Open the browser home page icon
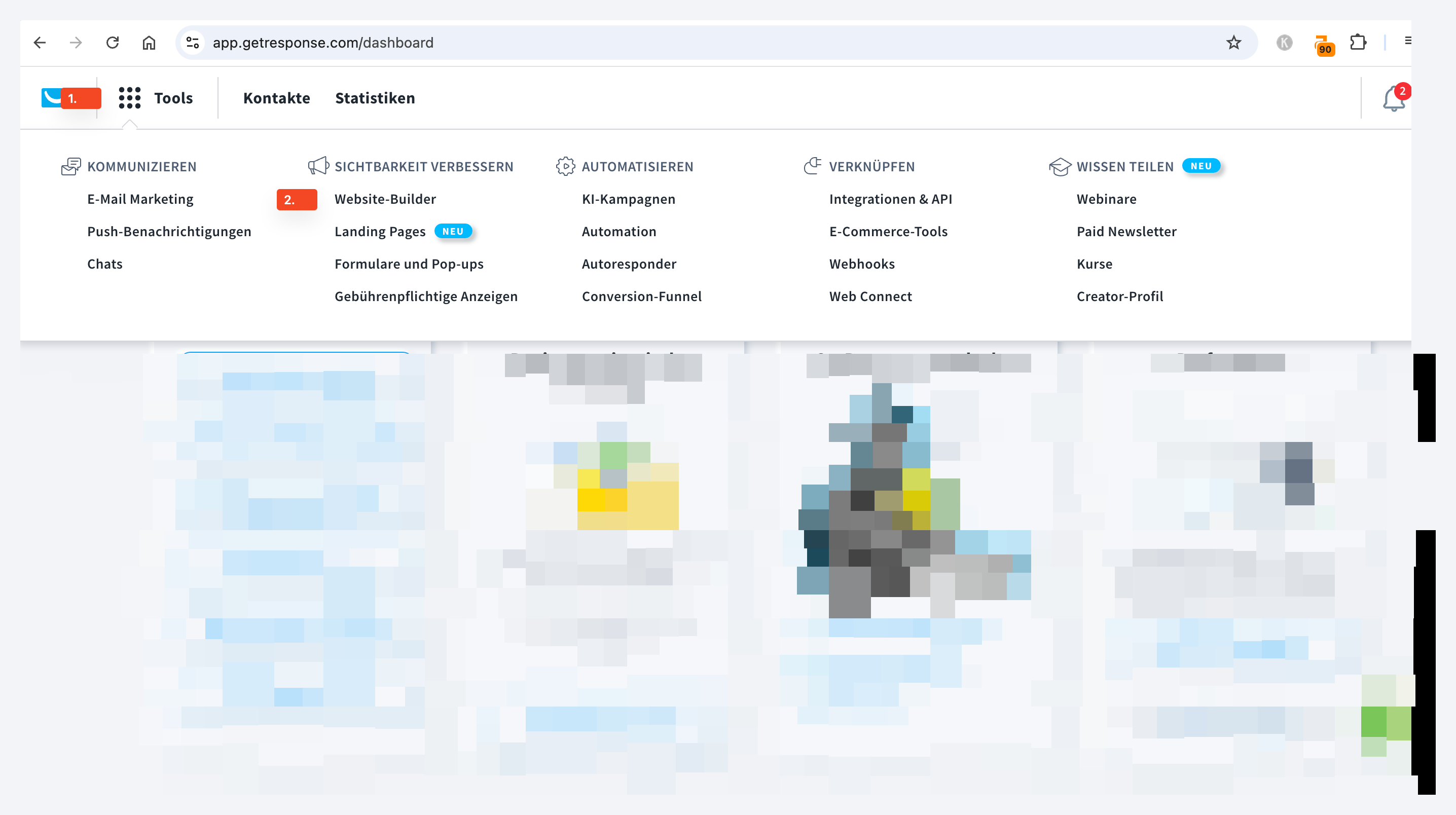The height and width of the screenshot is (815, 1456). coord(149,43)
